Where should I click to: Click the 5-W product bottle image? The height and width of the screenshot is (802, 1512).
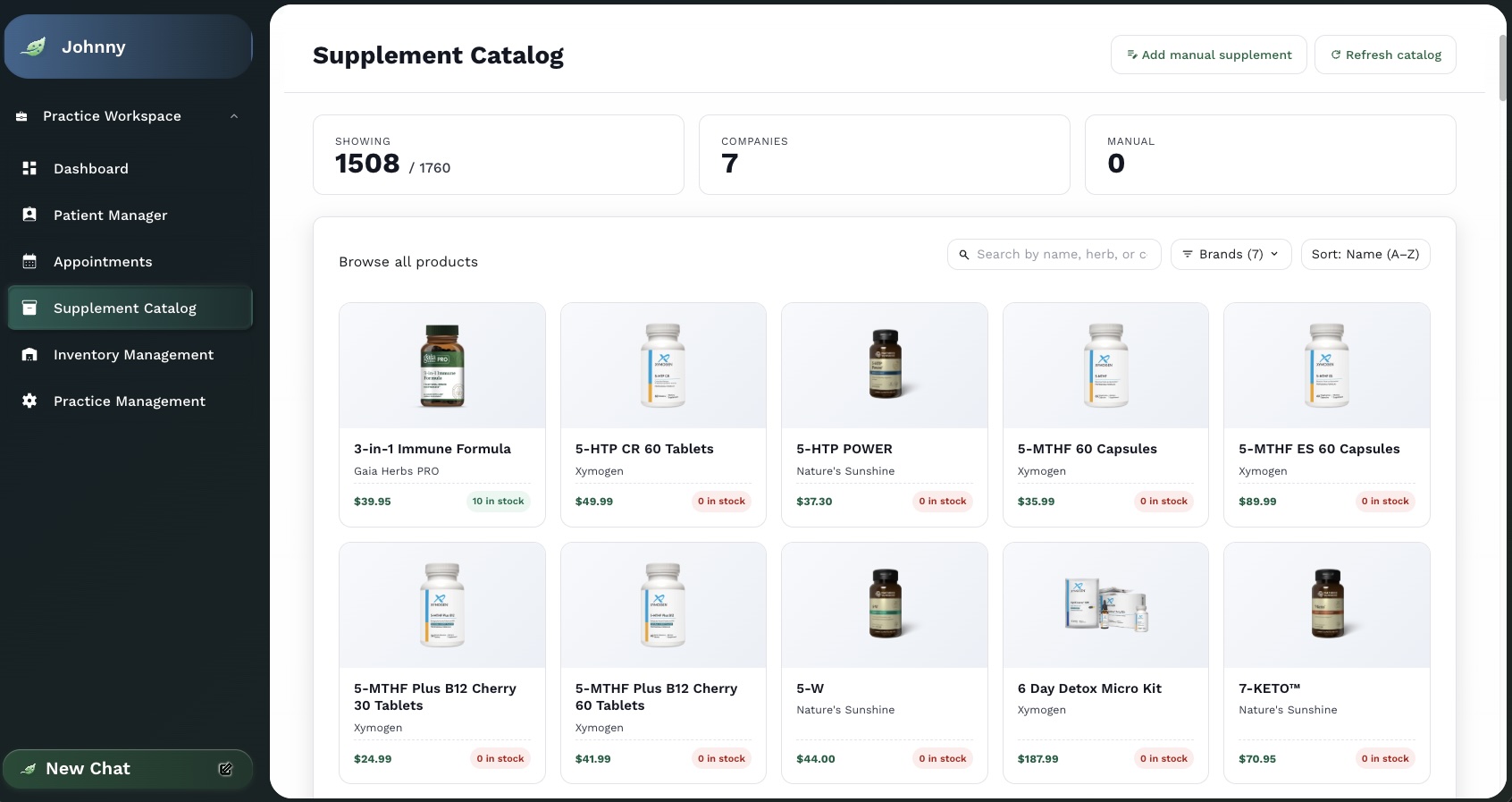(885, 605)
